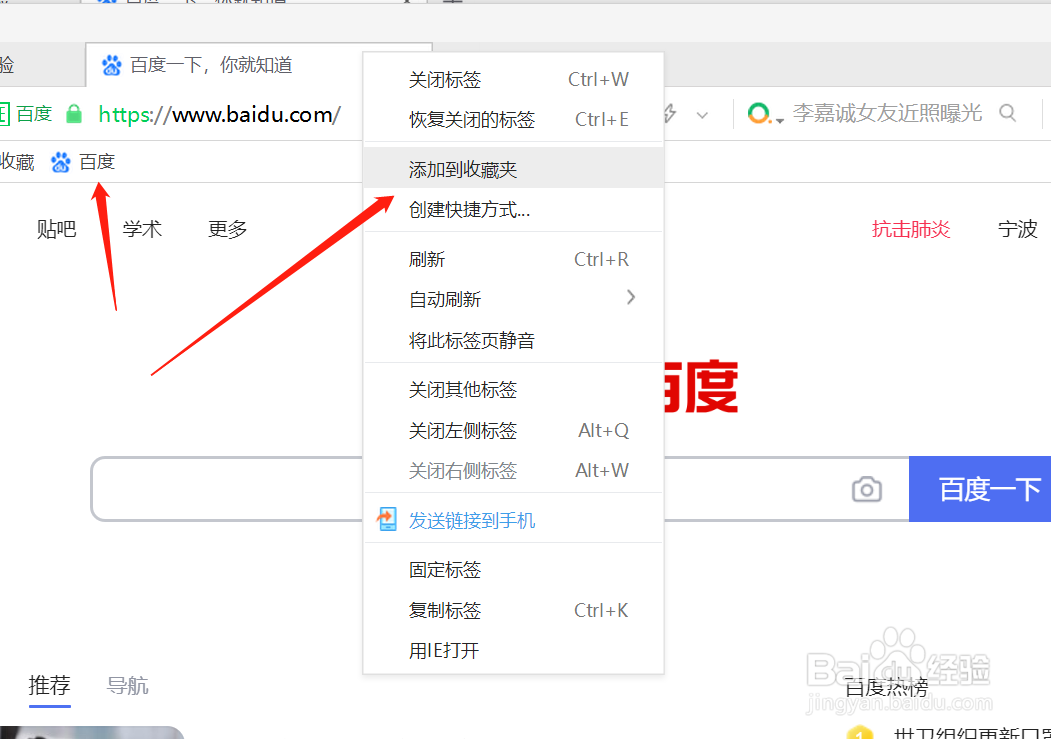Image resolution: width=1051 pixels, height=739 pixels.
Task: Open the 更多 link
Action: point(228,229)
